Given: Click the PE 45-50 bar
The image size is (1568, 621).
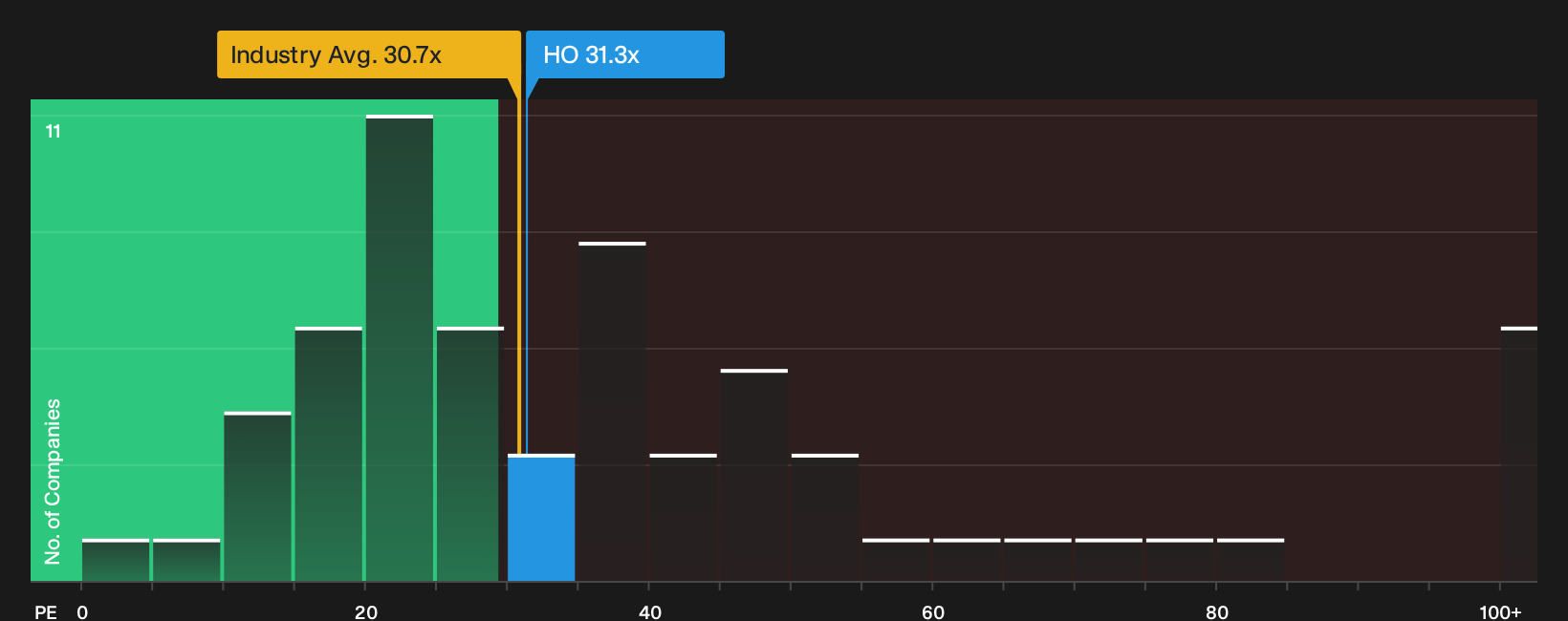Looking at the screenshot, I should (x=754, y=476).
